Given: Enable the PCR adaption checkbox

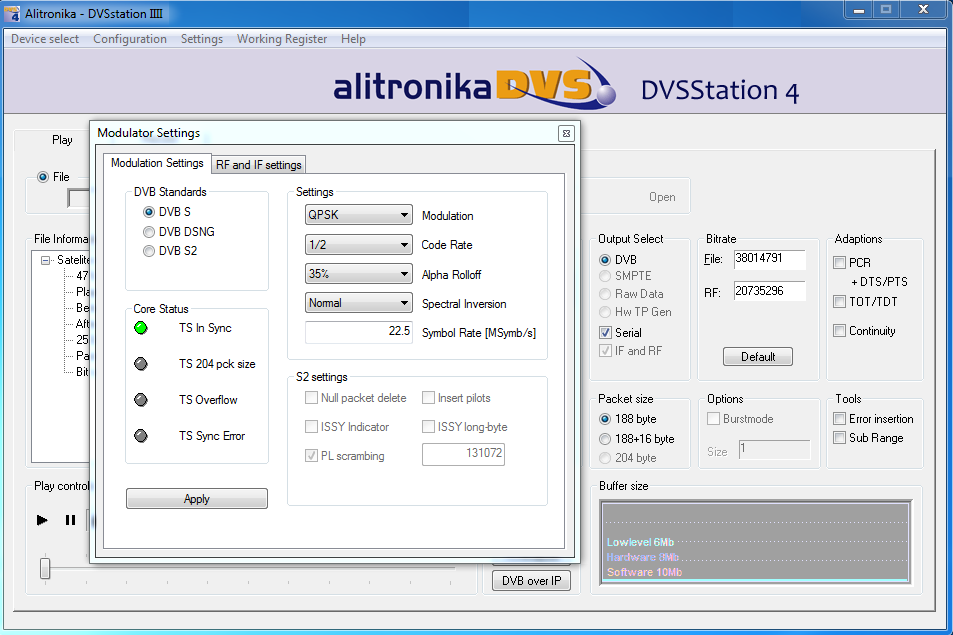Looking at the screenshot, I should point(840,263).
